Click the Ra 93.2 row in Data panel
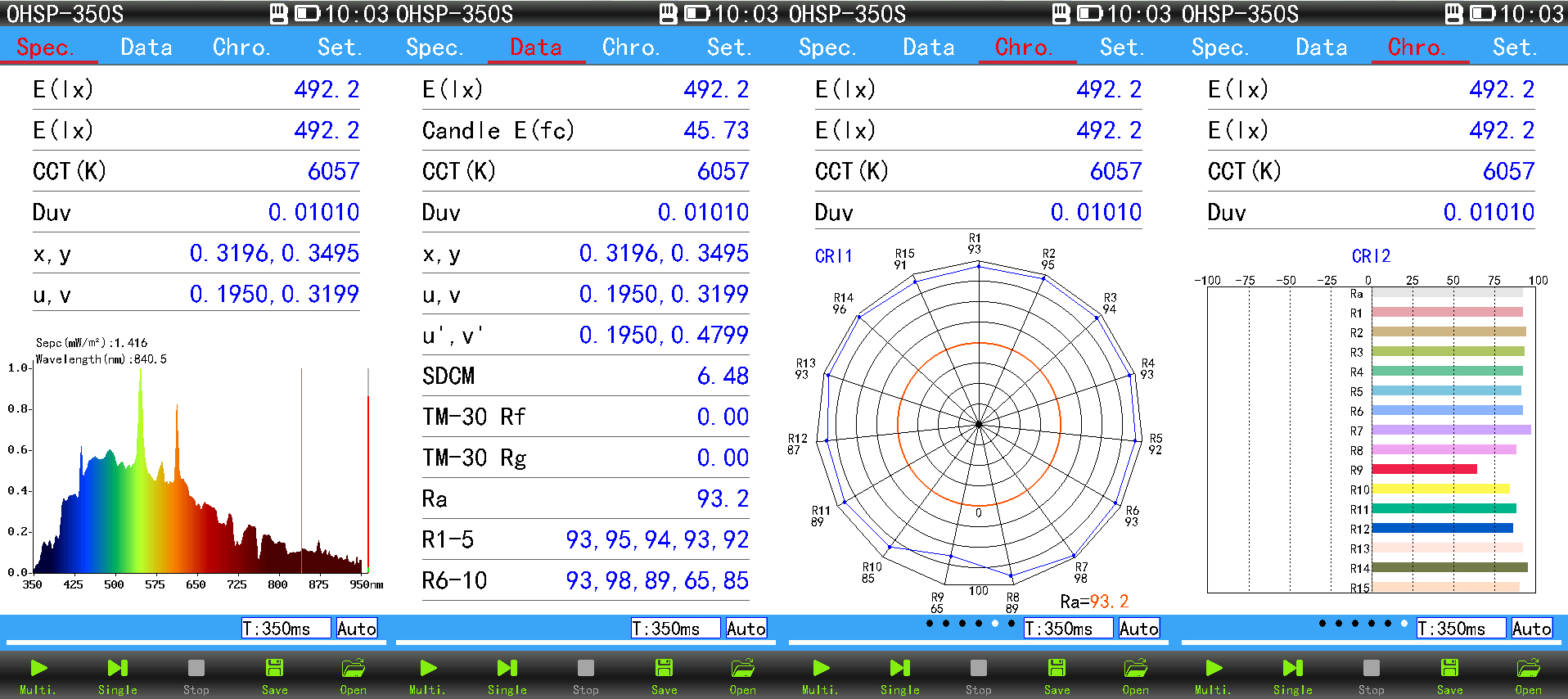 pos(585,498)
